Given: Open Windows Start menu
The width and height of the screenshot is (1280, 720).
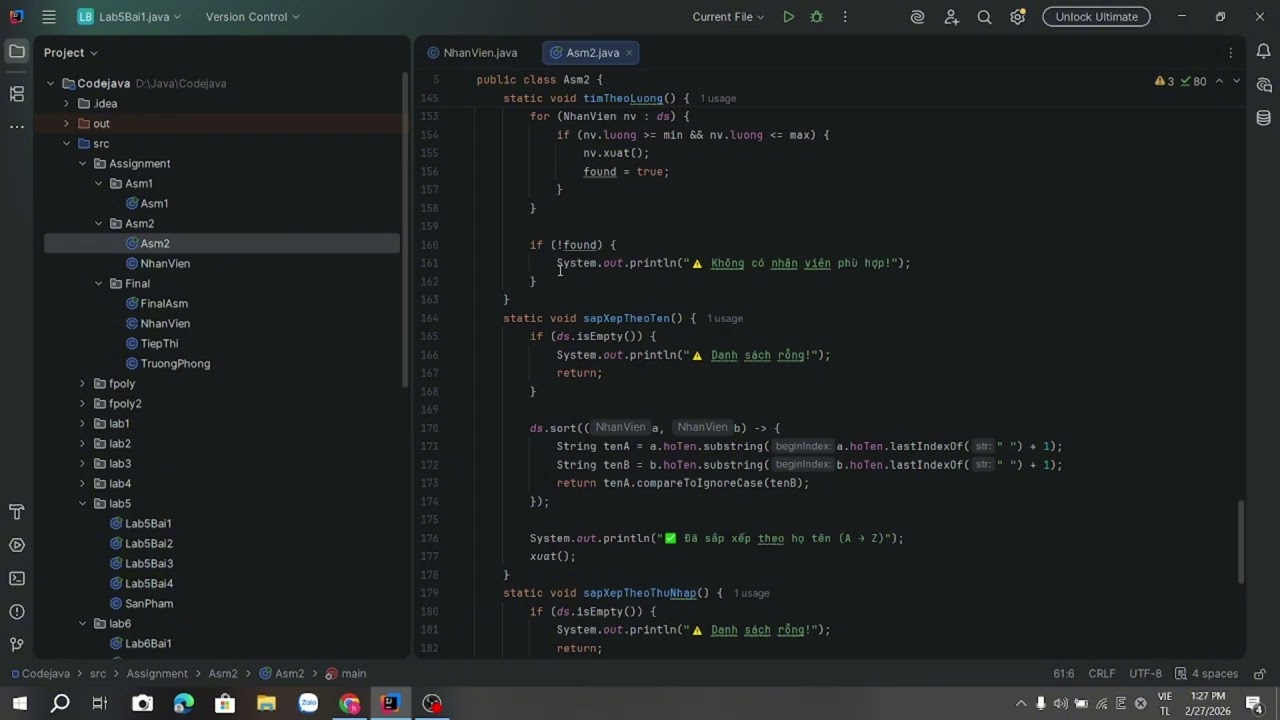Looking at the screenshot, I should click(x=20, y=703).
